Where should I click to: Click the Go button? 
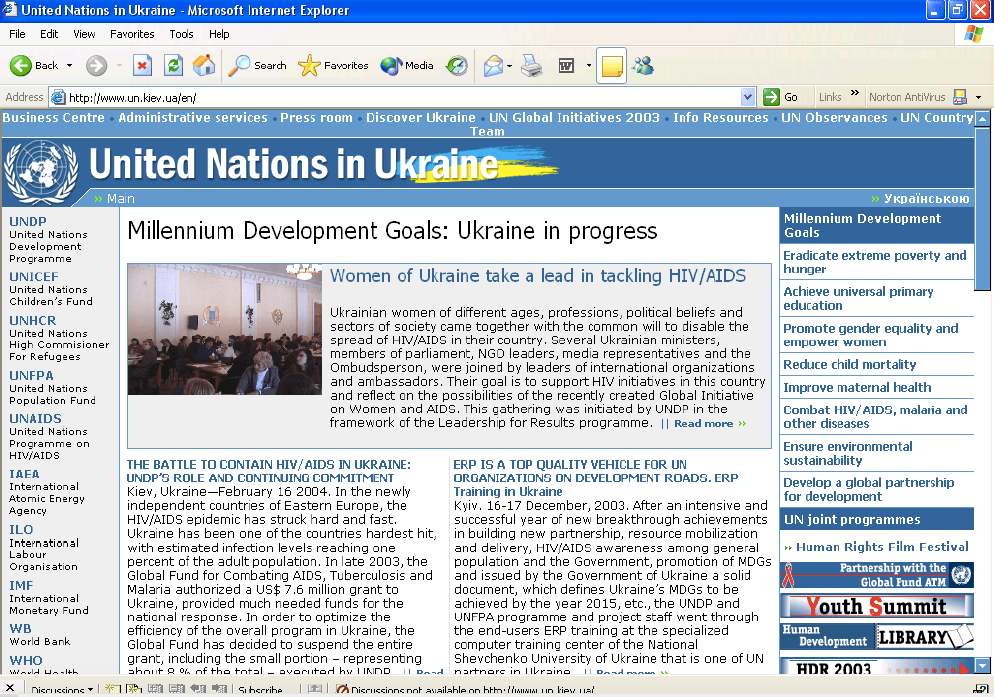pos(781,97)
